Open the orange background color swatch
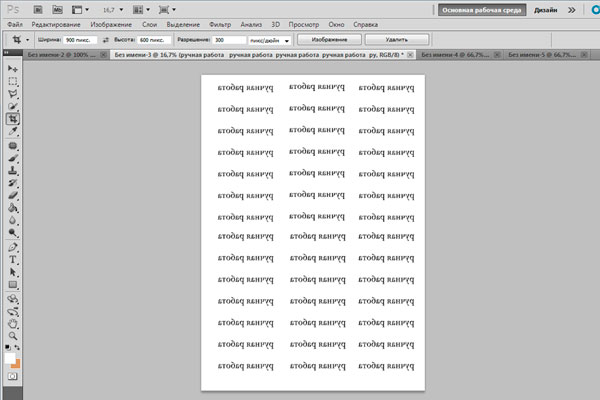The height and width of the screenshot is (400, 600). pos(17,364)
